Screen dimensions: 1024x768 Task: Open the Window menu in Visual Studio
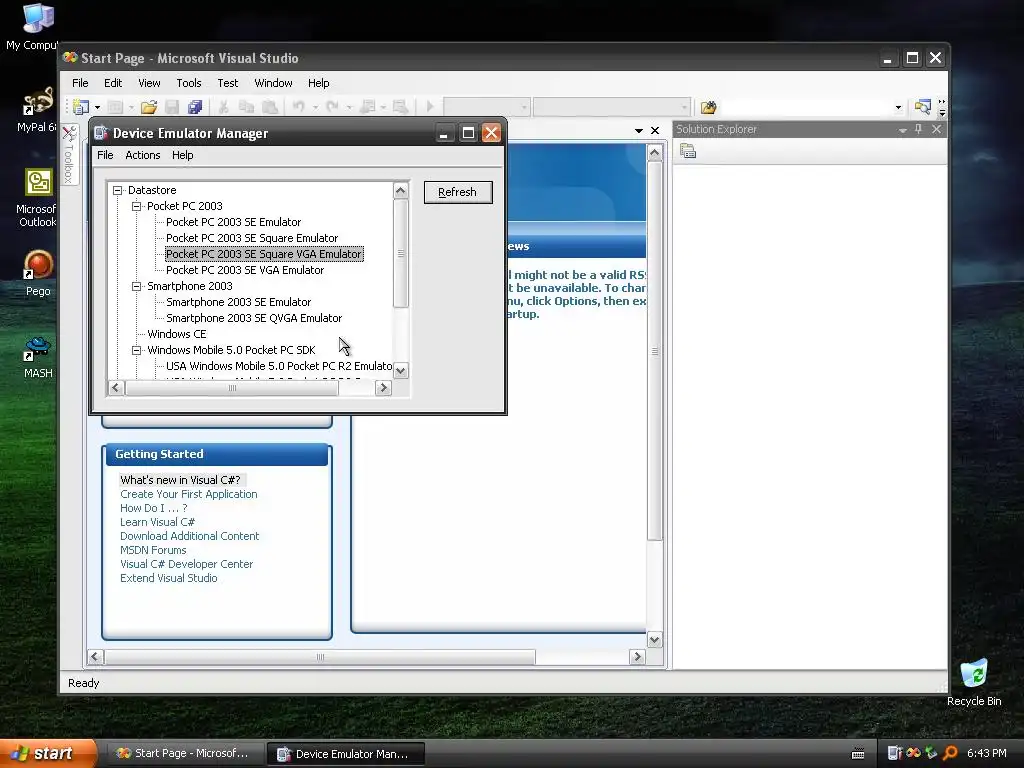tap(273, 83)
